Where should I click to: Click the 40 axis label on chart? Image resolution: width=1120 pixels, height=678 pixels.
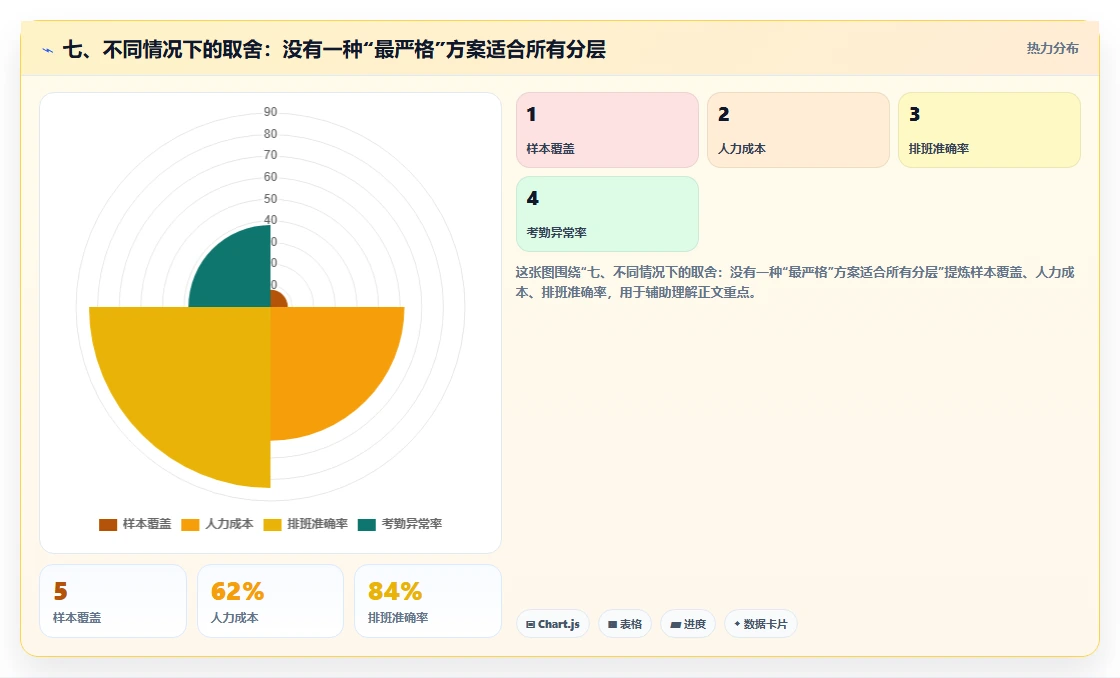270,219
